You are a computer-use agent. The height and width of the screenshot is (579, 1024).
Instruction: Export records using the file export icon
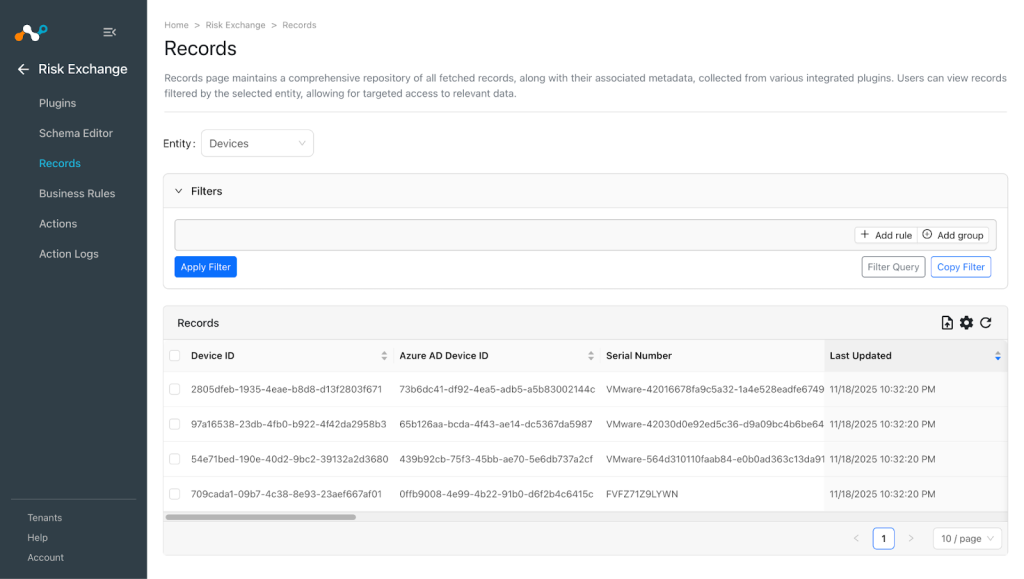coord(947,322)
